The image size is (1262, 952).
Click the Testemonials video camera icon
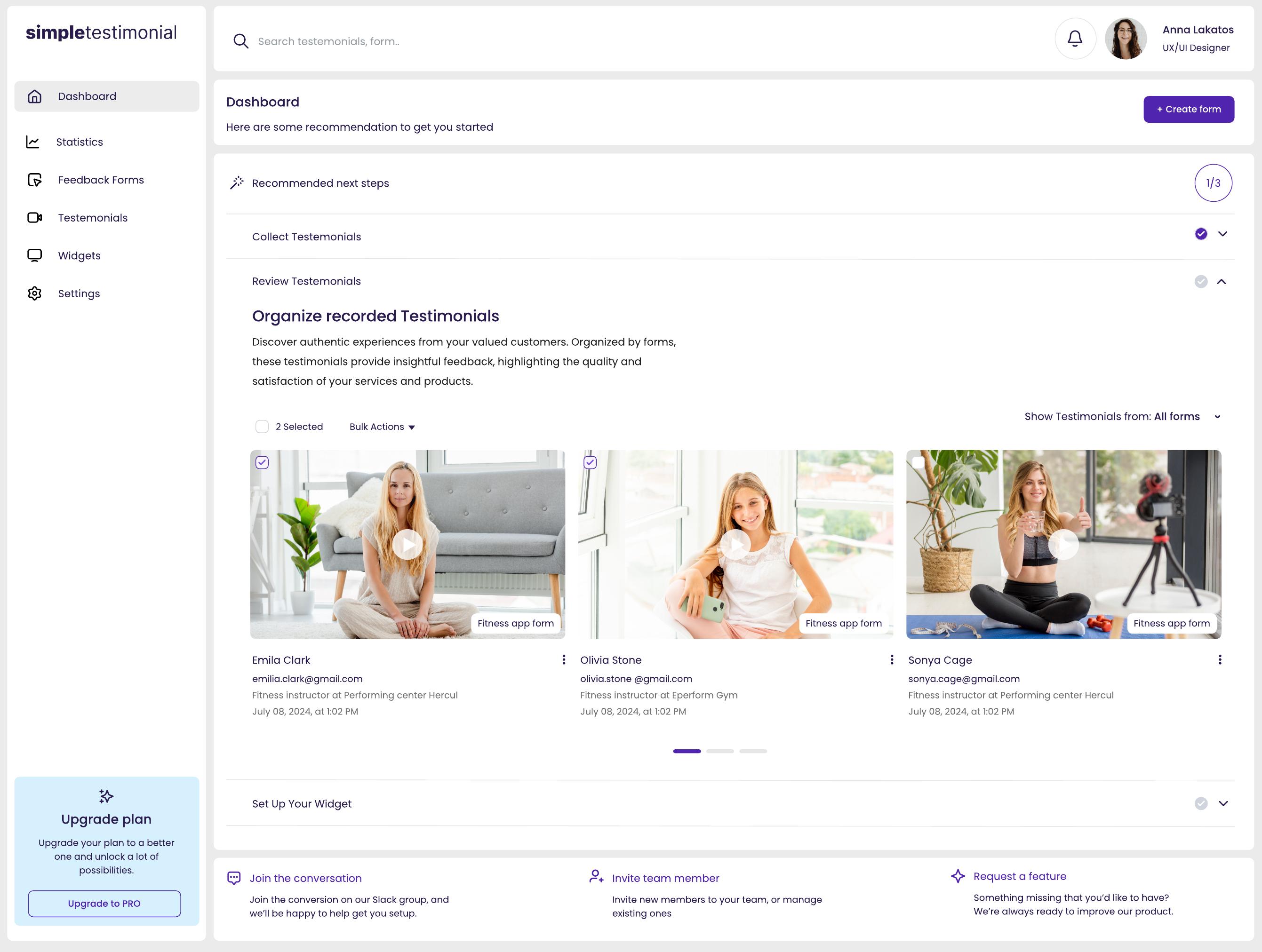tap(35, 218)
